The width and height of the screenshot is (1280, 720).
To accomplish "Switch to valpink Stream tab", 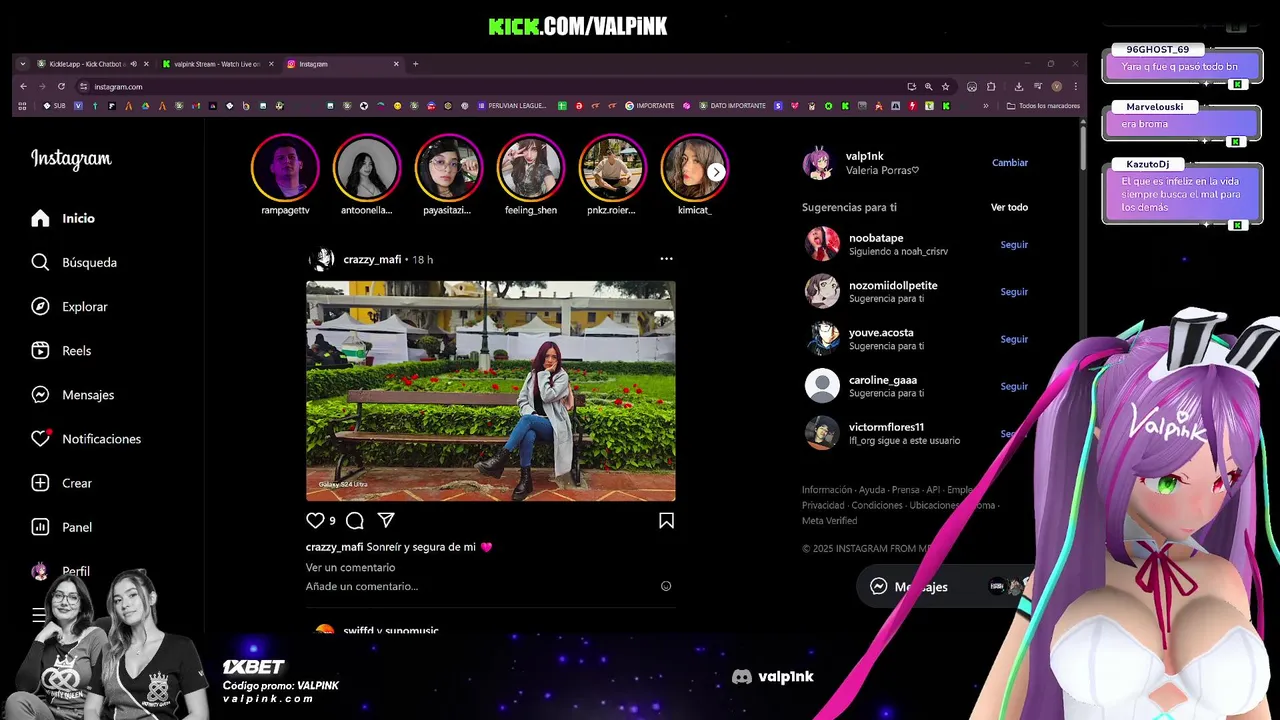I will point(216,64).
